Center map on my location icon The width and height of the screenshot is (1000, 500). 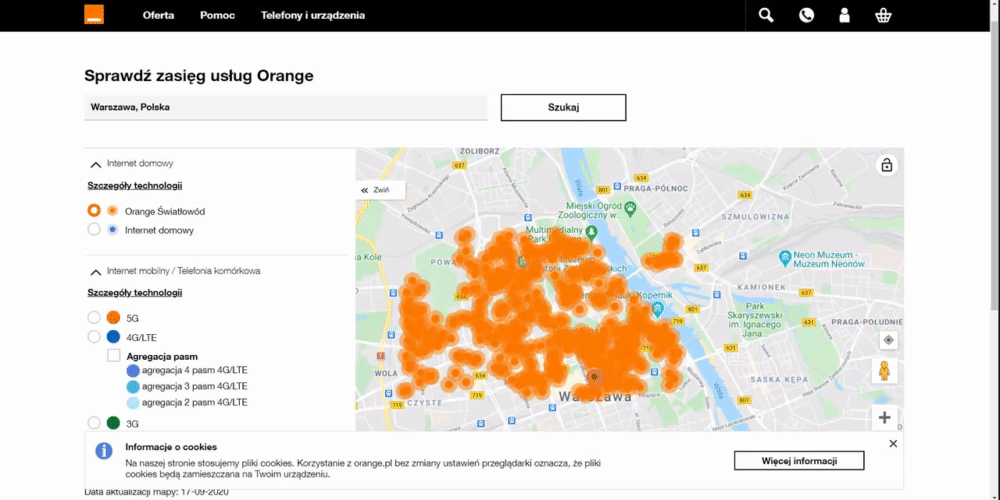(888, 341)
